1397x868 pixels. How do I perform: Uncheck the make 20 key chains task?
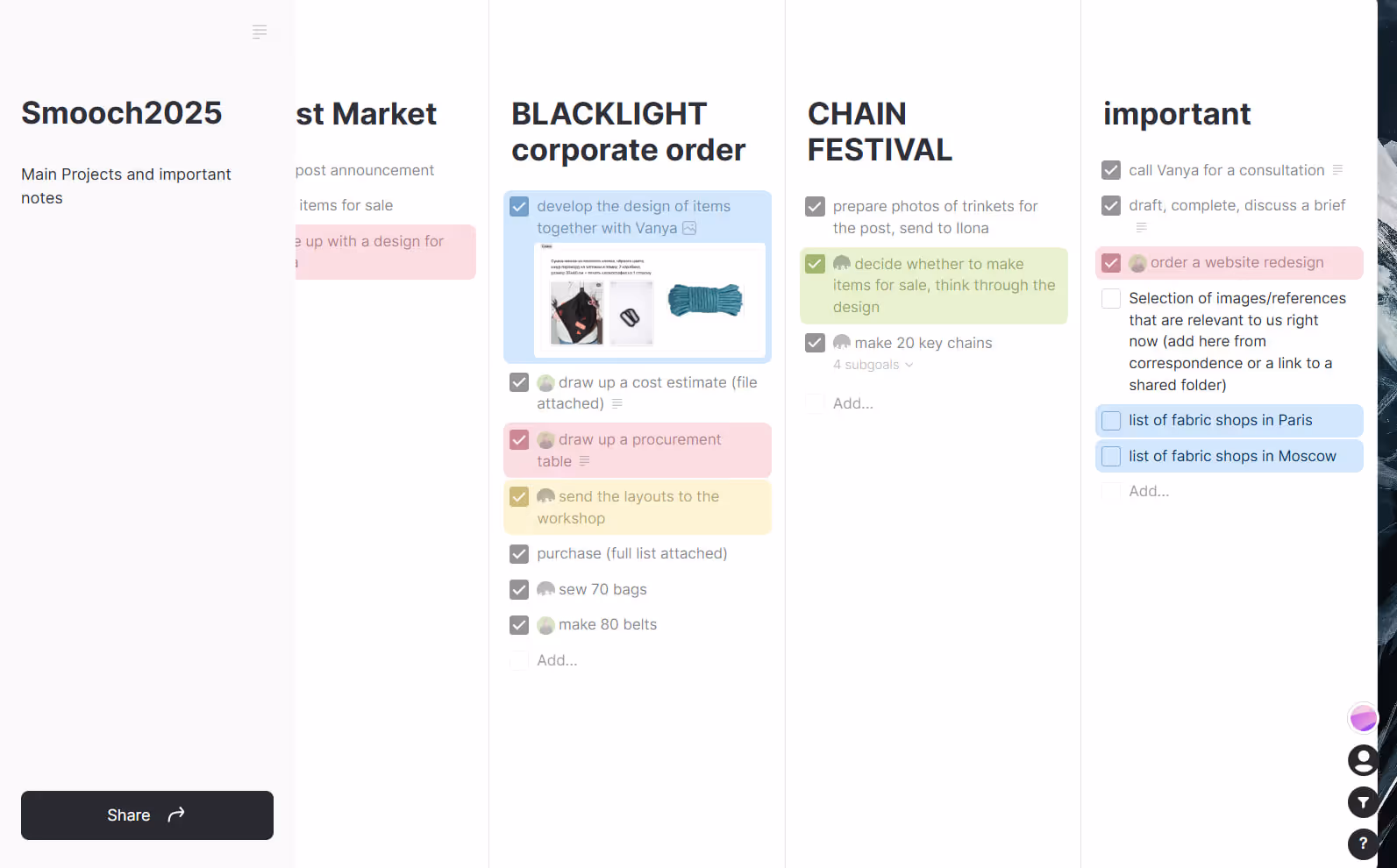click(815, 343)
